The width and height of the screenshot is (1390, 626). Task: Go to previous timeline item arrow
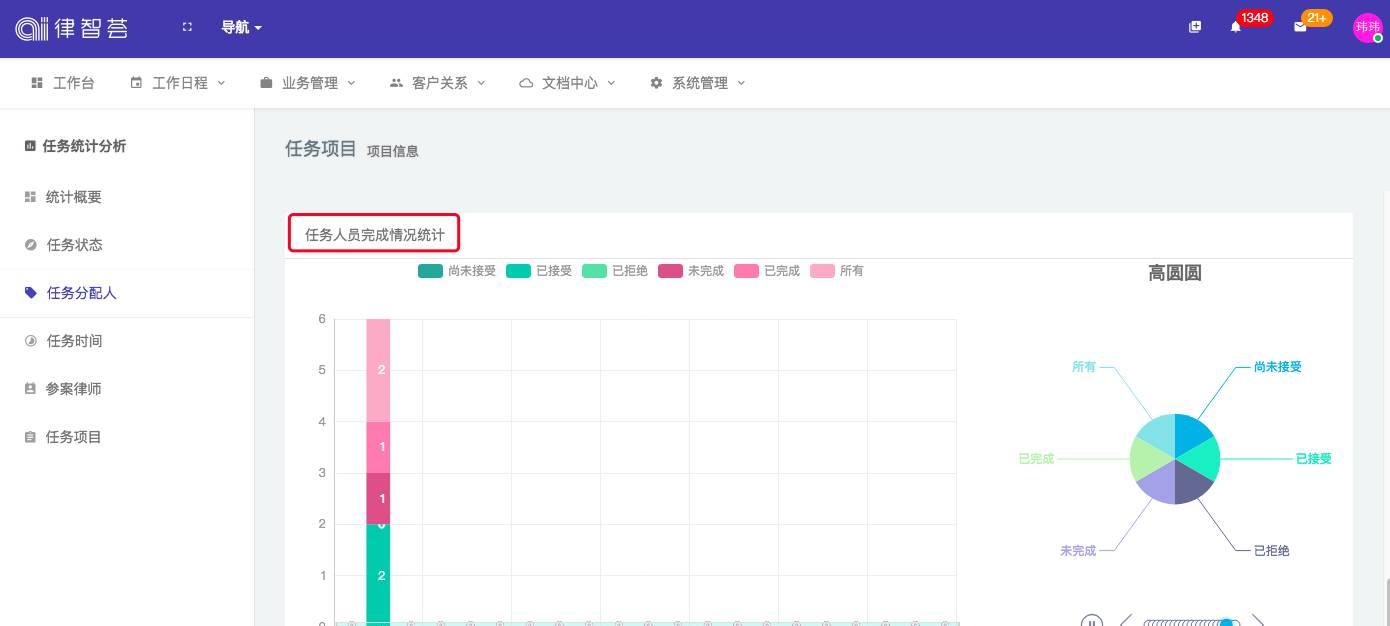[1126, 620]
